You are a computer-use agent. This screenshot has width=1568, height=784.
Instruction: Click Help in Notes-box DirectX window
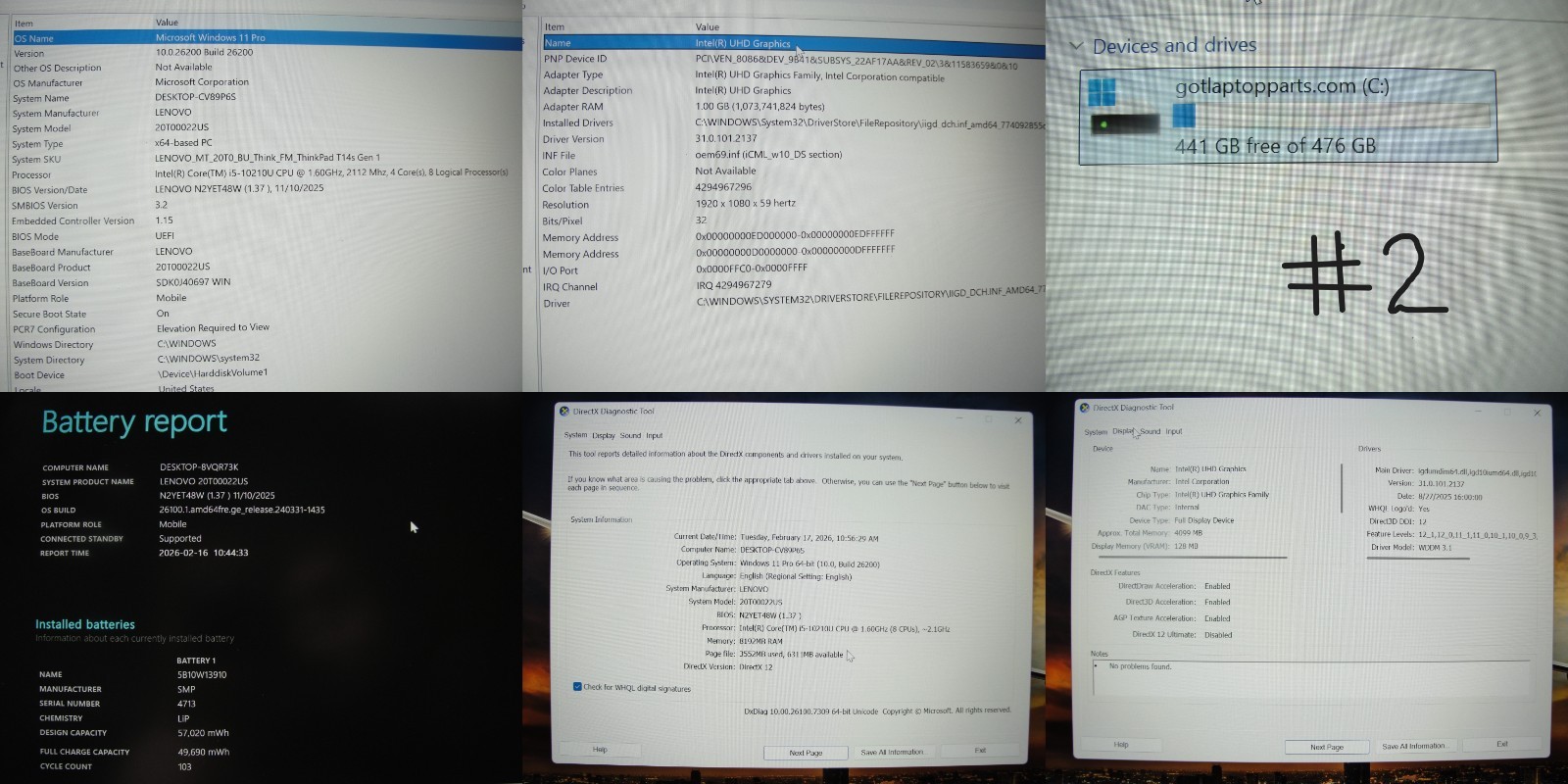(1121, 745)
